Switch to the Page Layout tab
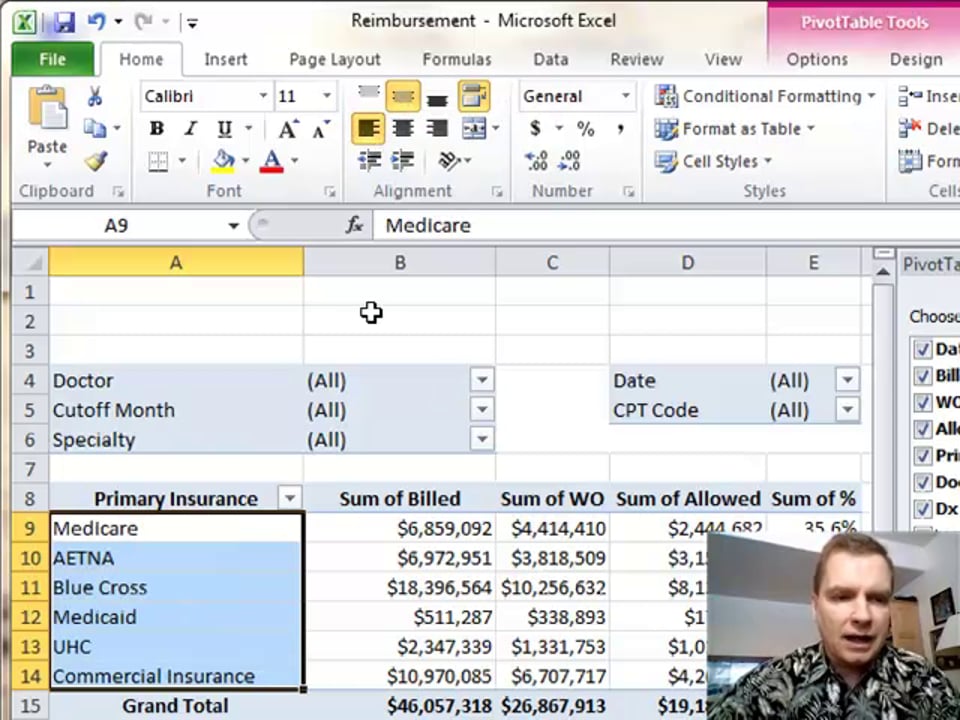The height and width of the screenshot is (720, 960). 335,59
